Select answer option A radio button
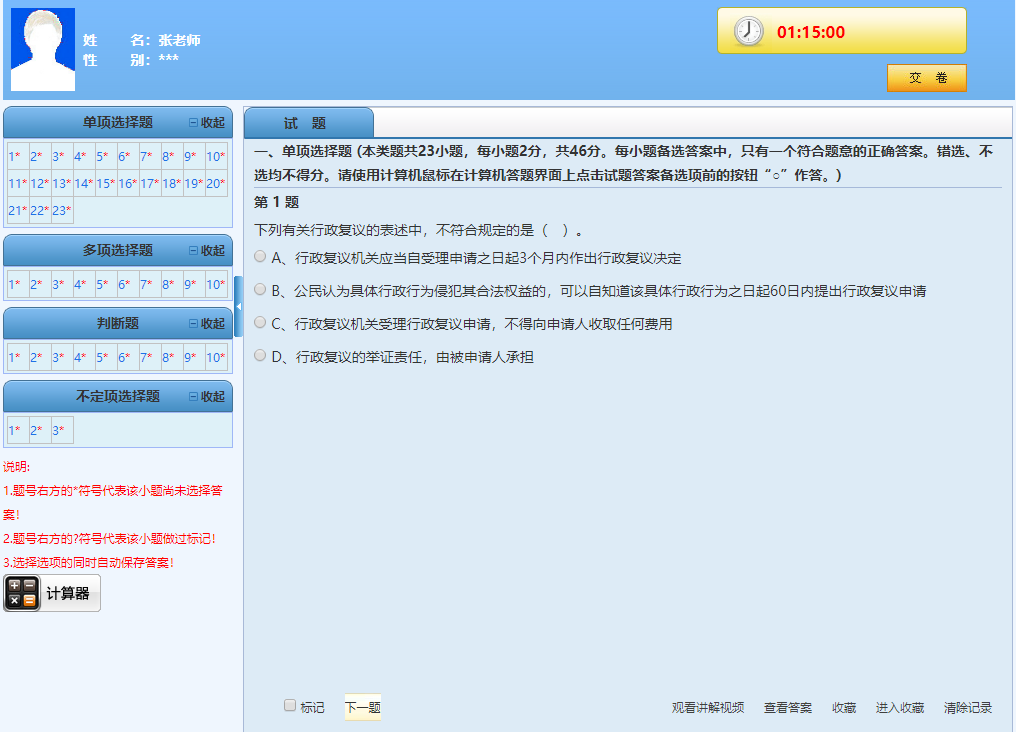Screen dimensions: 1016x732 point(261,257)
